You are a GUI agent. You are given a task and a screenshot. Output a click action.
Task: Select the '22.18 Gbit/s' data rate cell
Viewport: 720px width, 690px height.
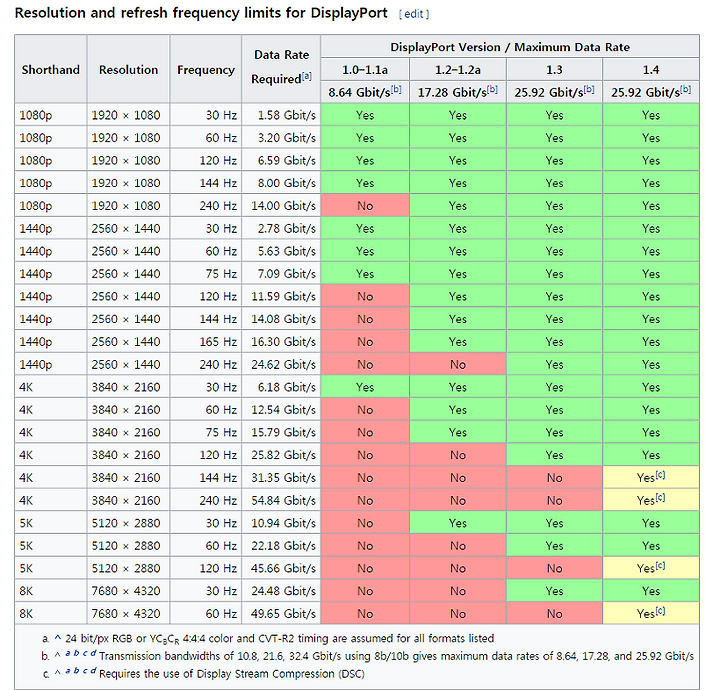click(281, 545)
